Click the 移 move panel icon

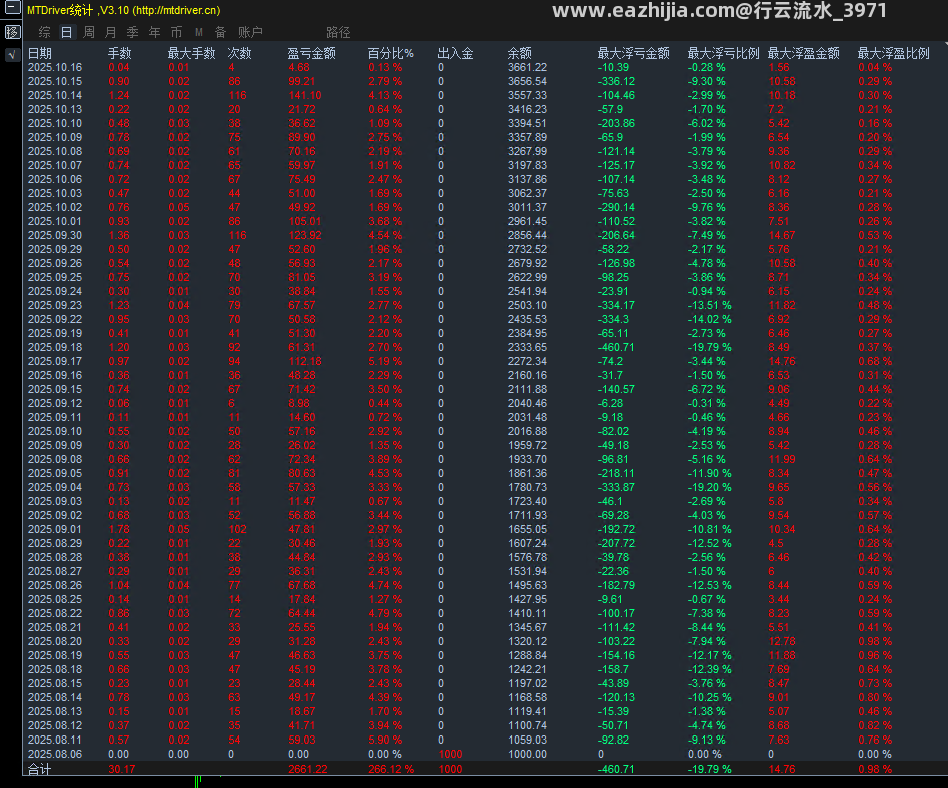(13, 32)
